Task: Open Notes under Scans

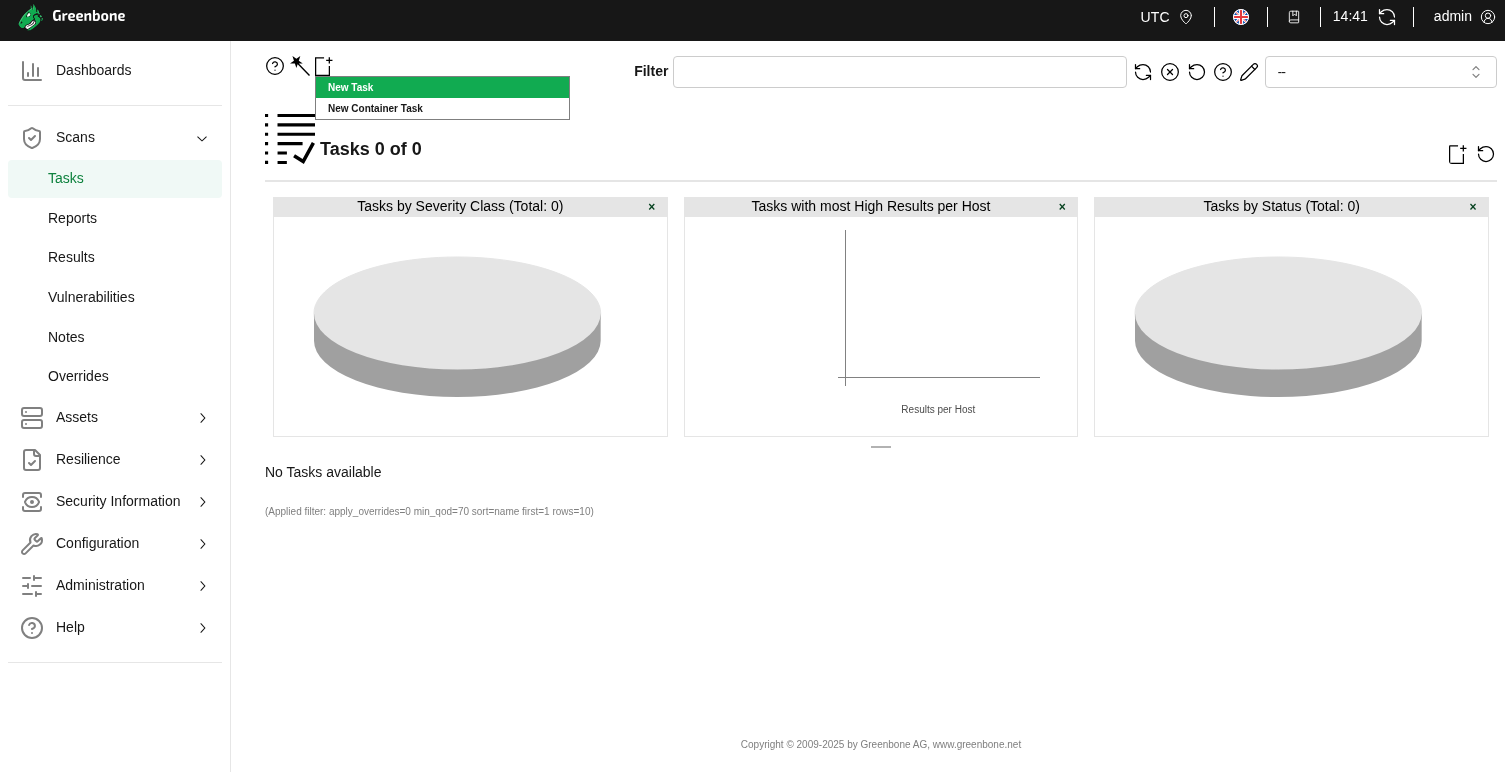Action: [x=115, y=337]
